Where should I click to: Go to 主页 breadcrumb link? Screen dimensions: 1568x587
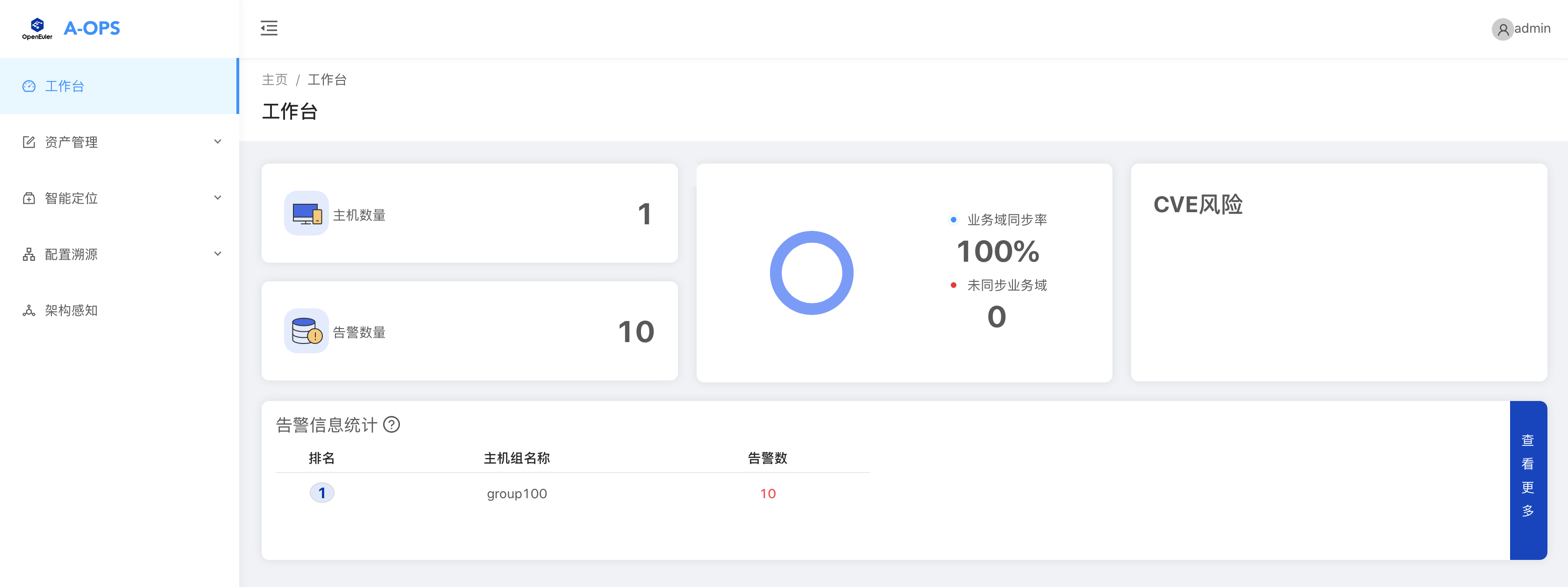click(275, 80)
